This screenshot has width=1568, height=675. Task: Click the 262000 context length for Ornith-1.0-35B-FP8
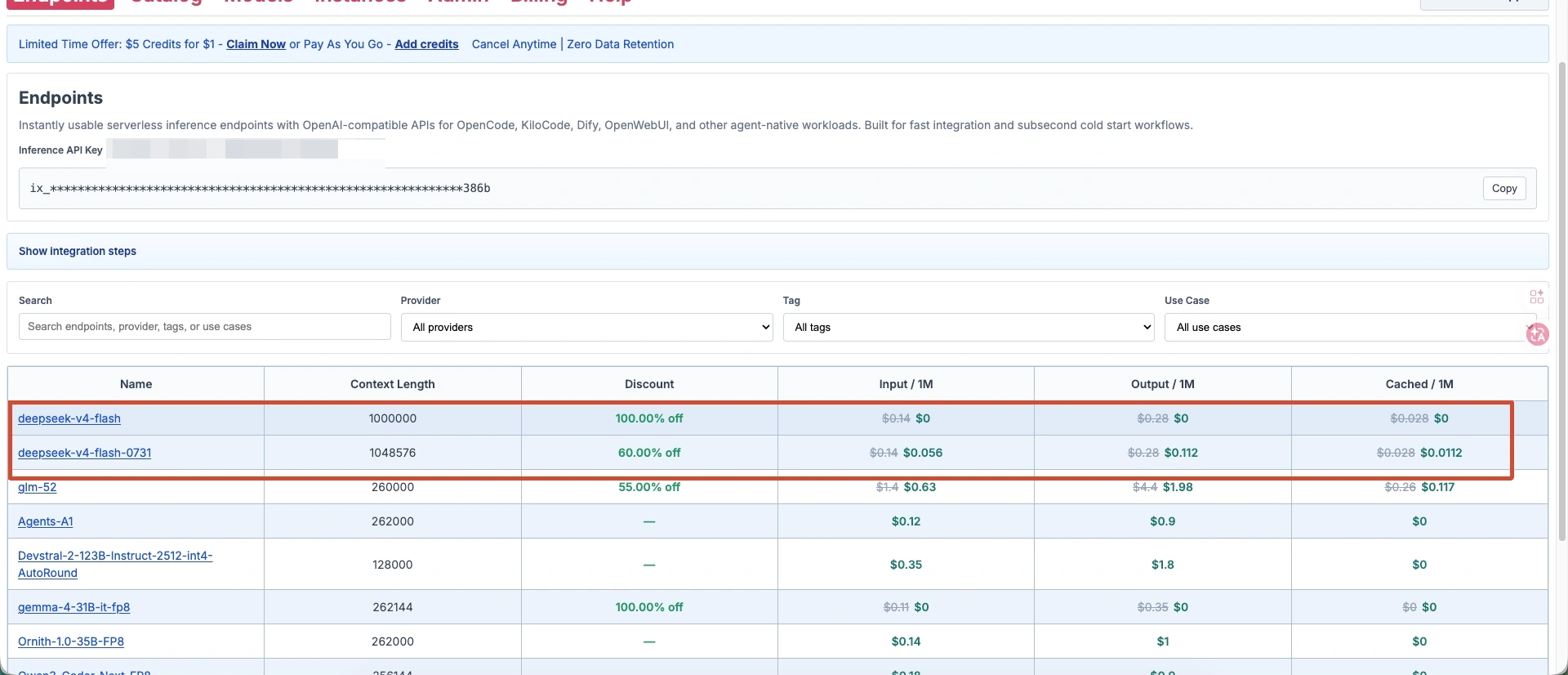(x=393, y=641)
